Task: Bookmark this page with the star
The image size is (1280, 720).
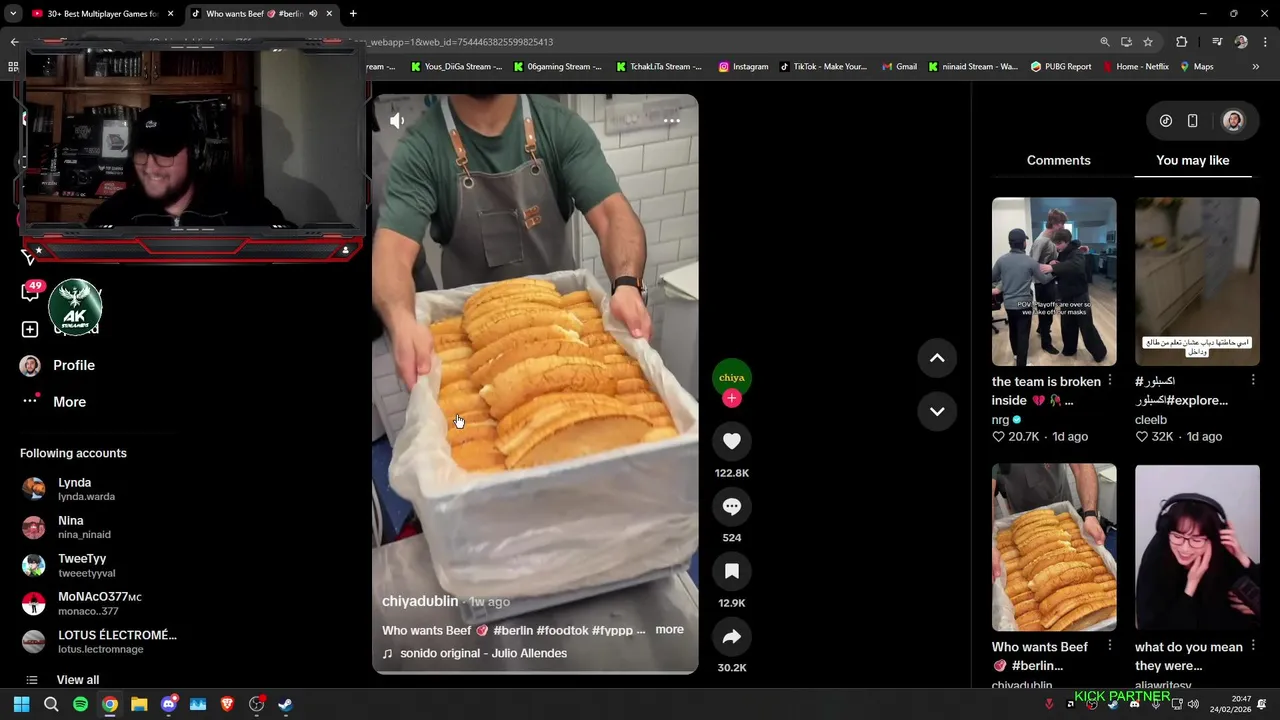Action: tap(1148, 42)
